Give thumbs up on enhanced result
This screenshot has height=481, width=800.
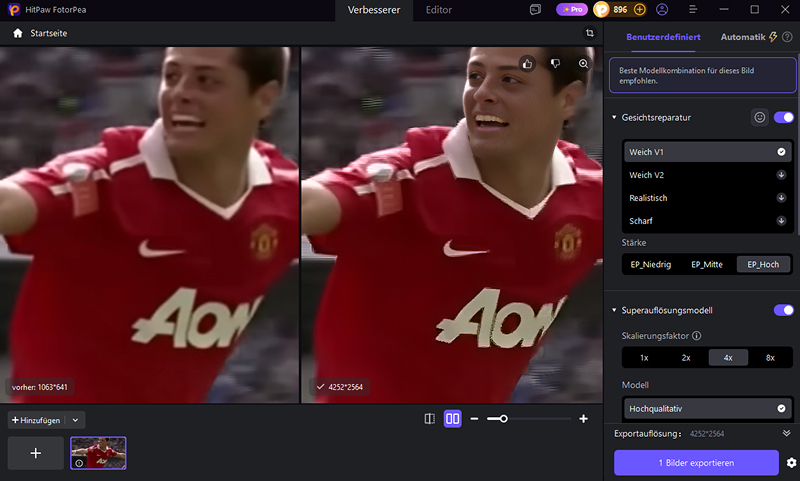point(527,64)
